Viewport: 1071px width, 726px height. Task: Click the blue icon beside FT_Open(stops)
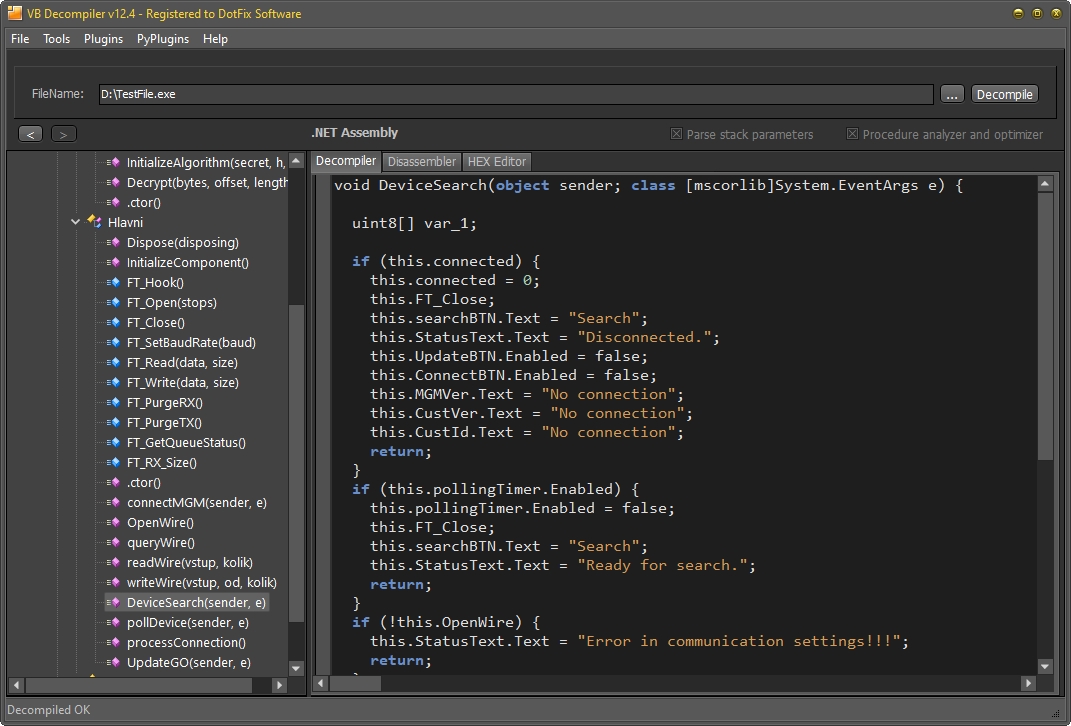point(113,303)
